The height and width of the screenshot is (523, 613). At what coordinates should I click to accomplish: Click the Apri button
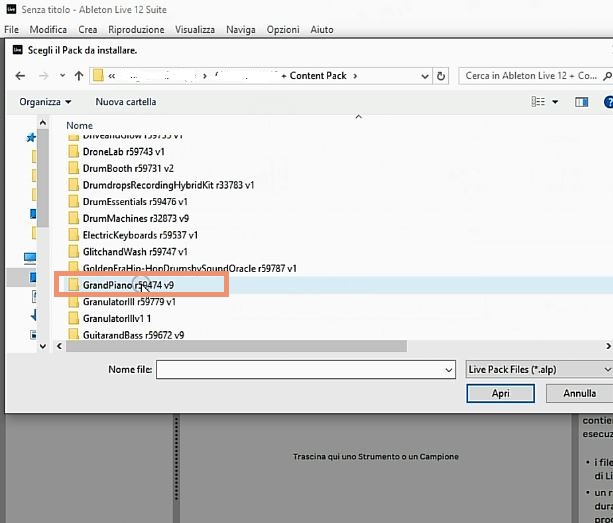tap(500, 394)
